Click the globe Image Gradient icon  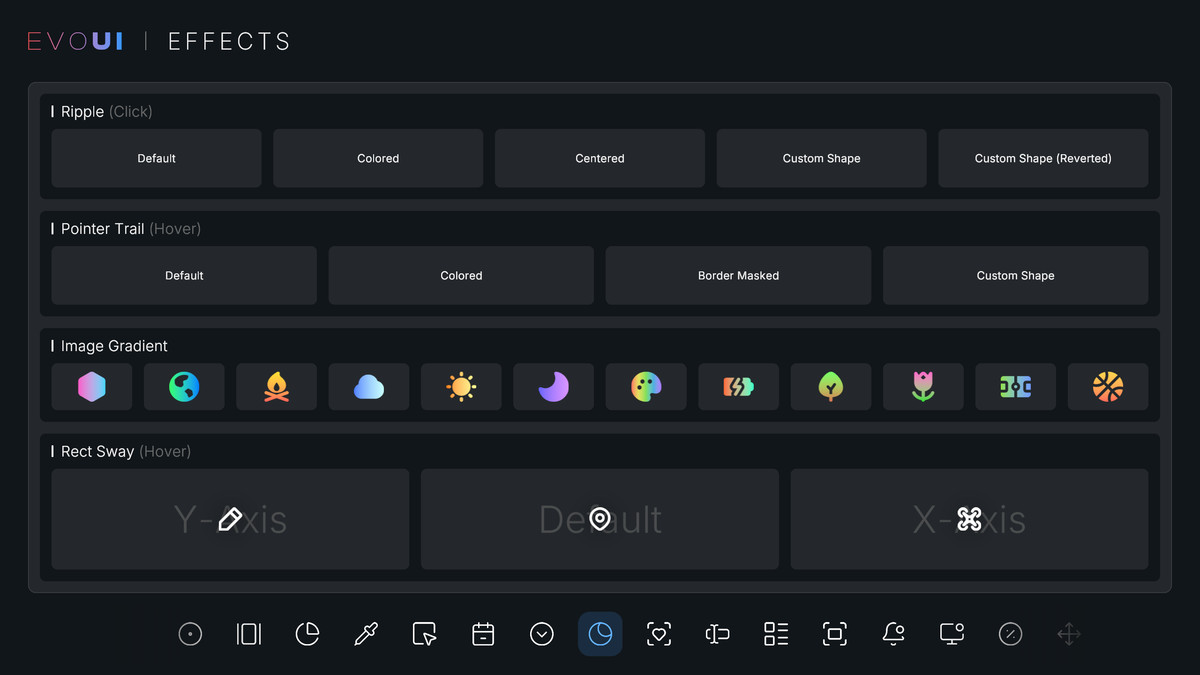[x=184, y=386]
